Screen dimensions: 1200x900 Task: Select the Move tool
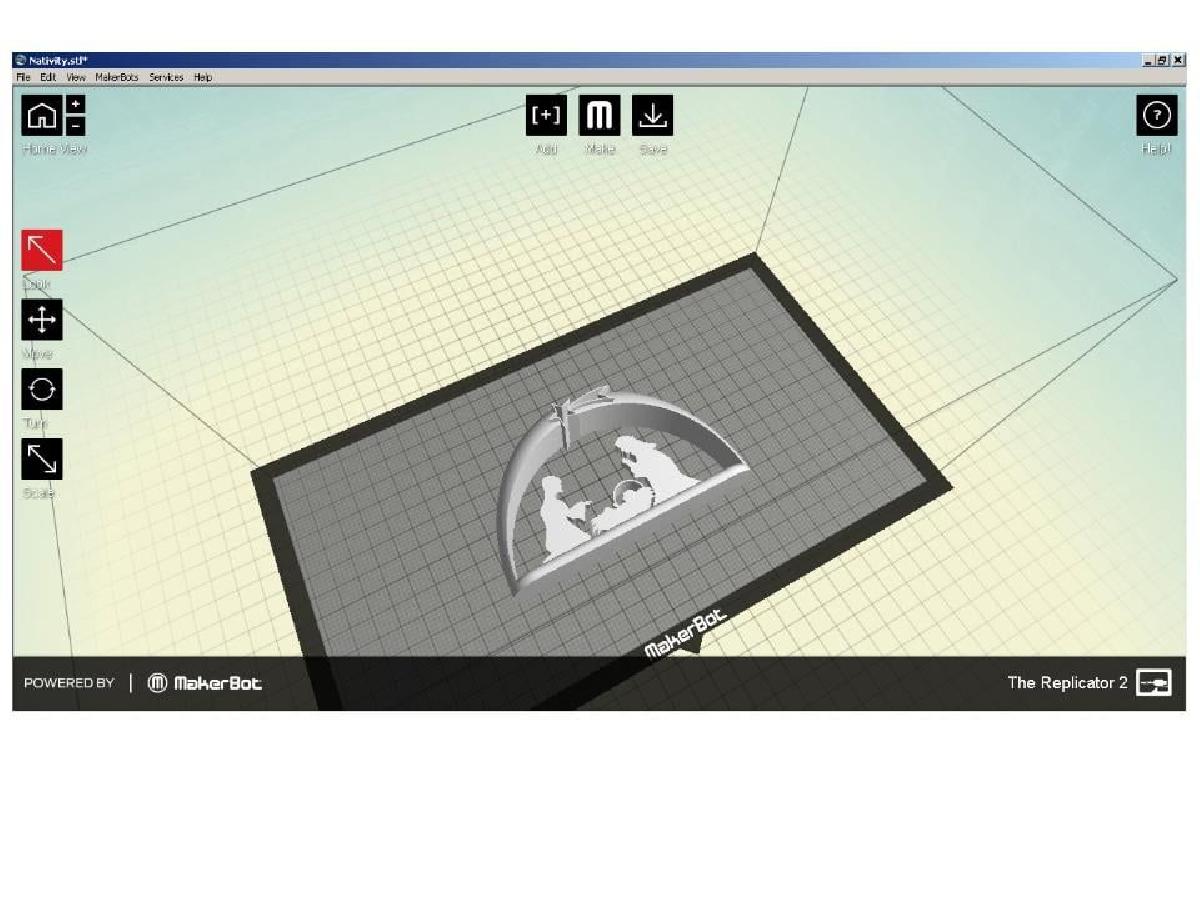point(42,320)
